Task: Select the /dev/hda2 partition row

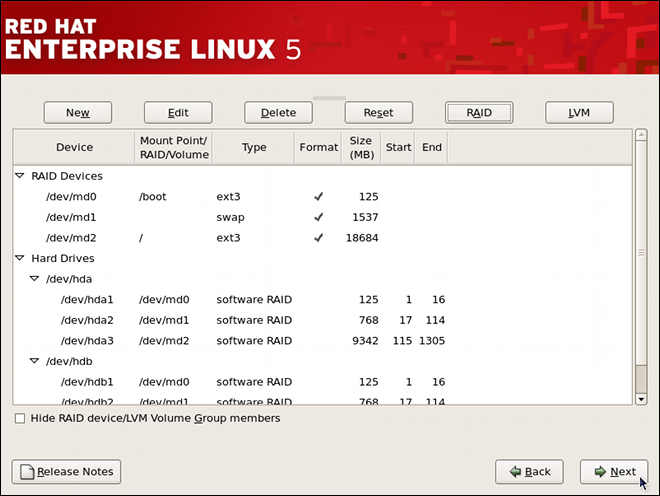Action: pos(323,320)
